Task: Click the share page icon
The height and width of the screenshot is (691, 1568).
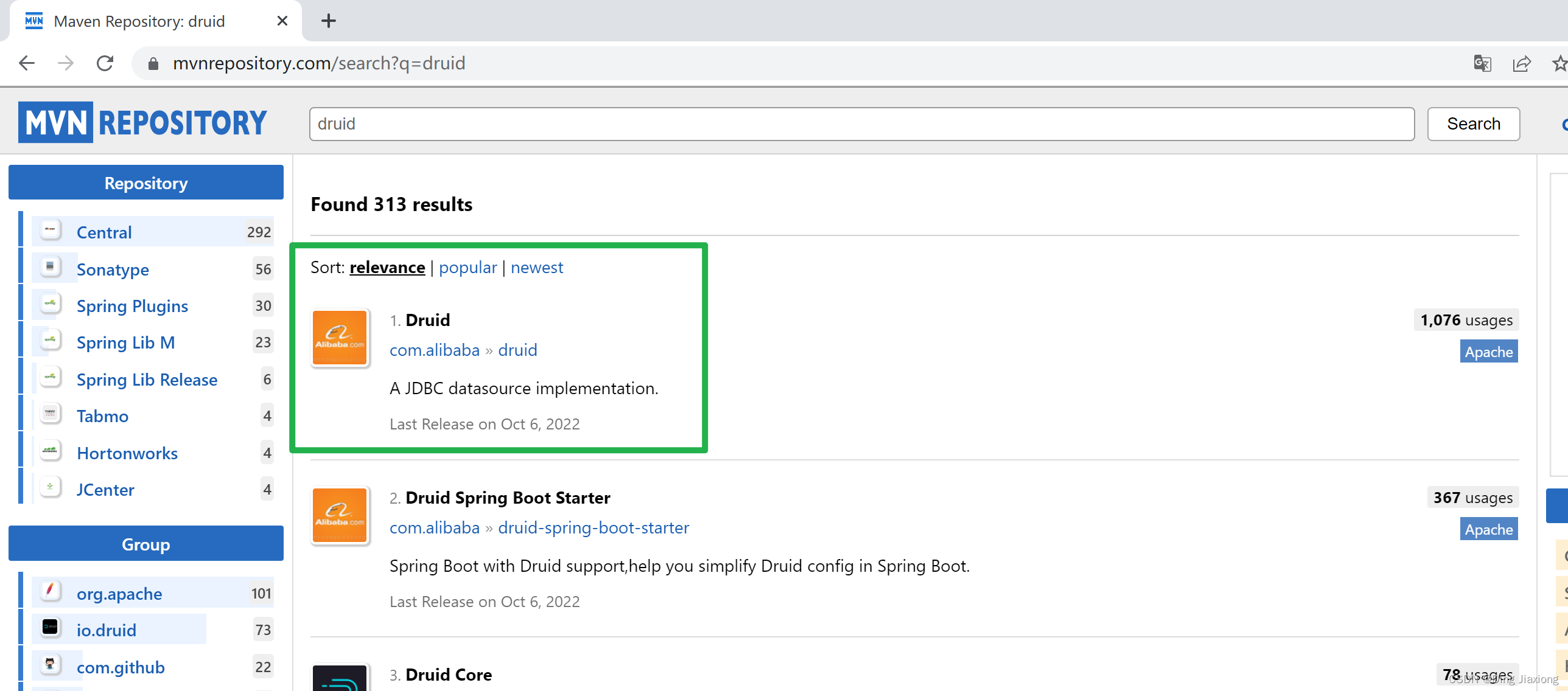Action: click(x=1521, y=63)
